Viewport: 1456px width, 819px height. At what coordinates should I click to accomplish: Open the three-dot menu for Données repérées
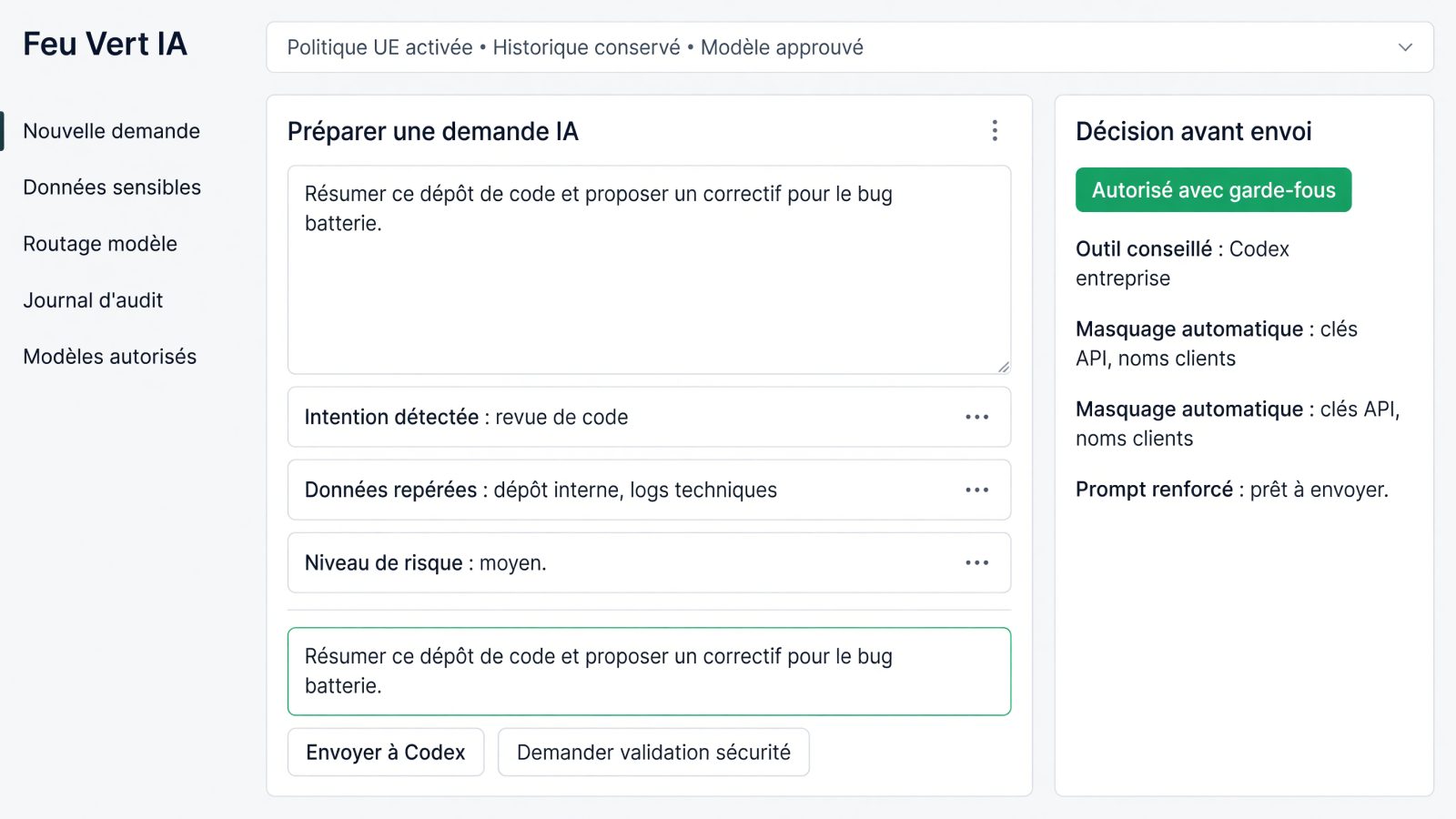pyautogui.click(x=976, y=490)
